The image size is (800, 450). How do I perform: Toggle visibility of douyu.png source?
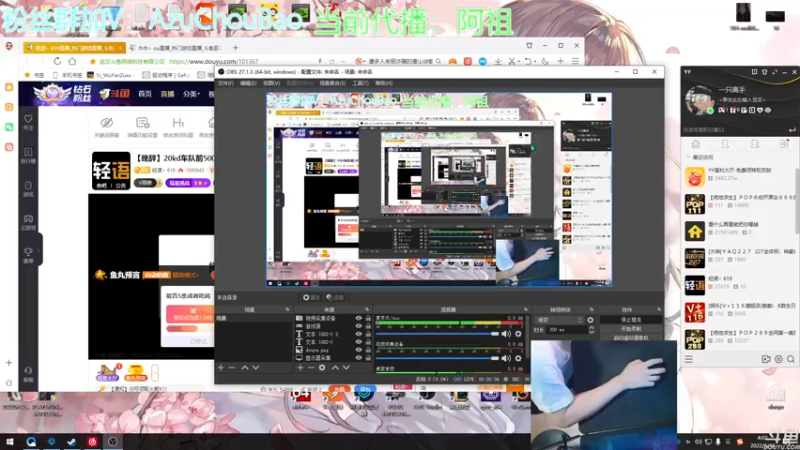pos(359,350)
